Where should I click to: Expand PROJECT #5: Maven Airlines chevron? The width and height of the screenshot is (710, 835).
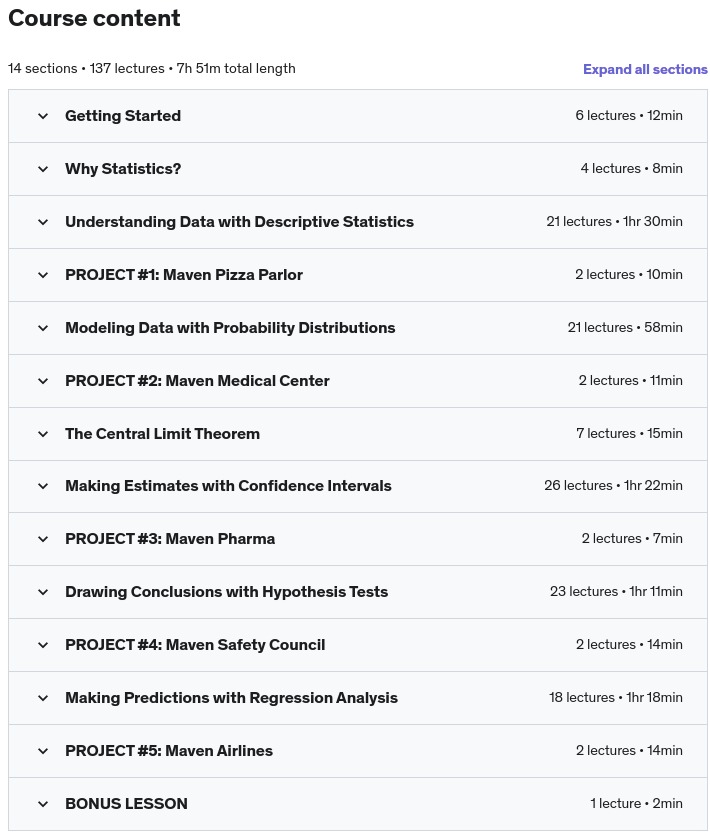point(43,751)
